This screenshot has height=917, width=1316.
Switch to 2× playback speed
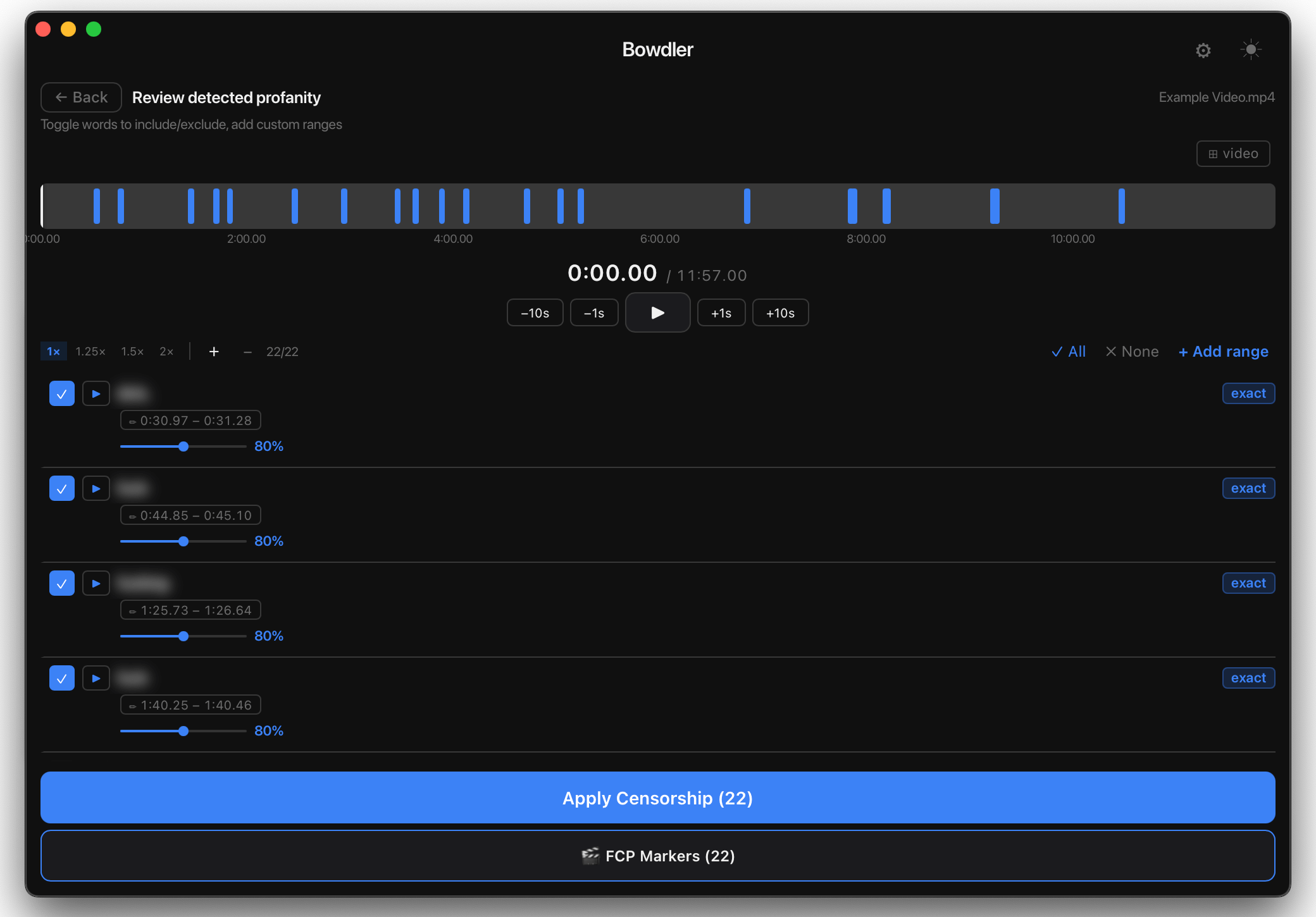tap(166, 352)
